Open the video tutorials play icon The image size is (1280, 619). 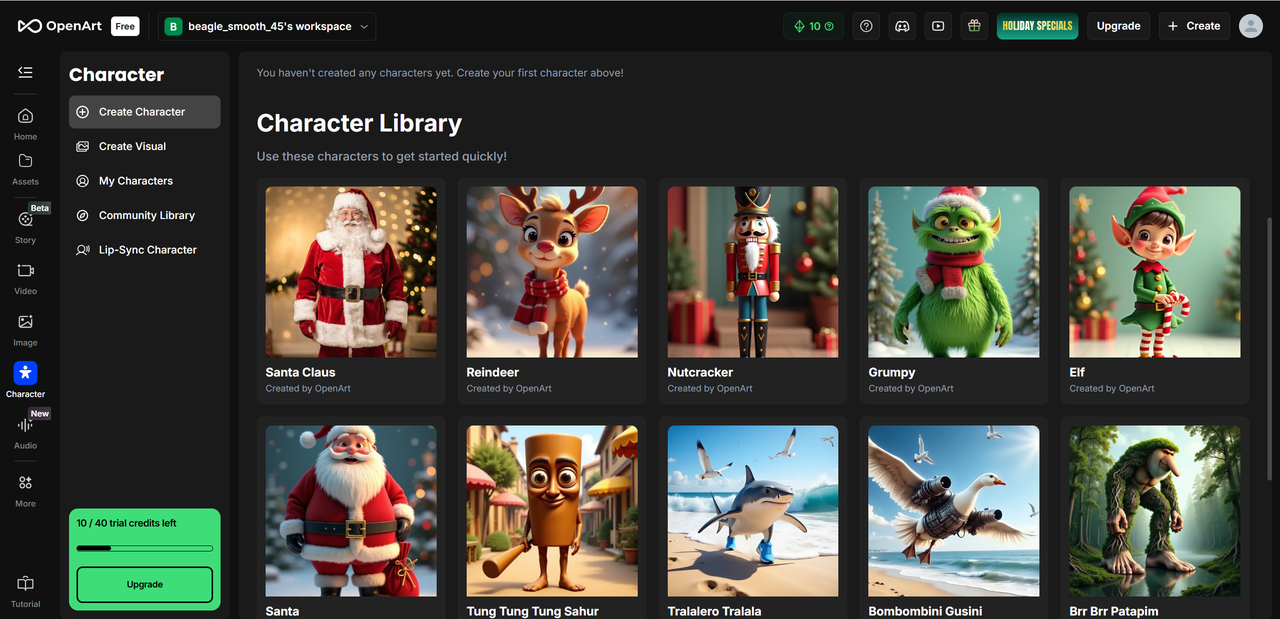(x=938, y=26)
